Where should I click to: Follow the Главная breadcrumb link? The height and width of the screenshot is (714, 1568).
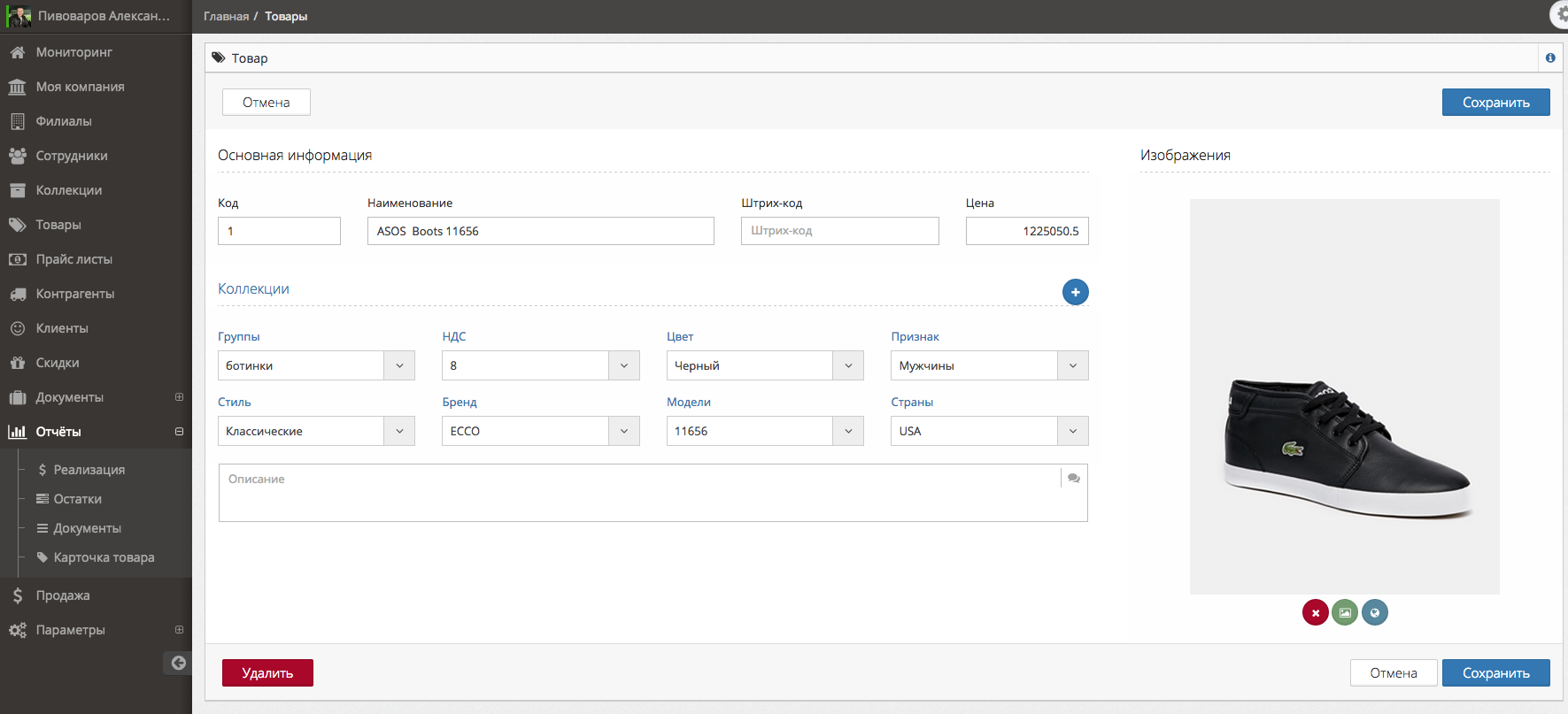coord(227,16)
